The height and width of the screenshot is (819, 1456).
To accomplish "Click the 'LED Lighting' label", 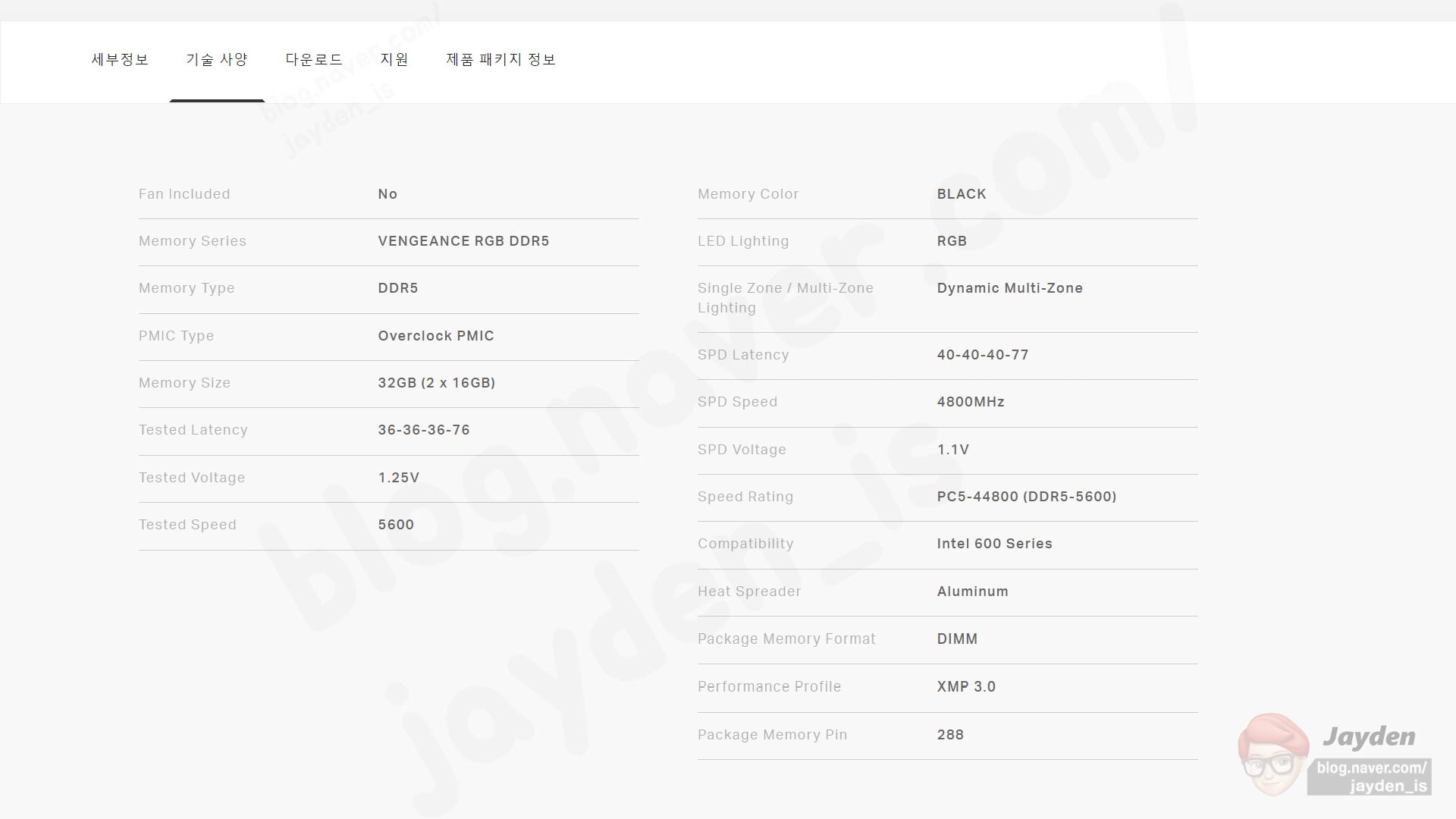I will point(743,241).
